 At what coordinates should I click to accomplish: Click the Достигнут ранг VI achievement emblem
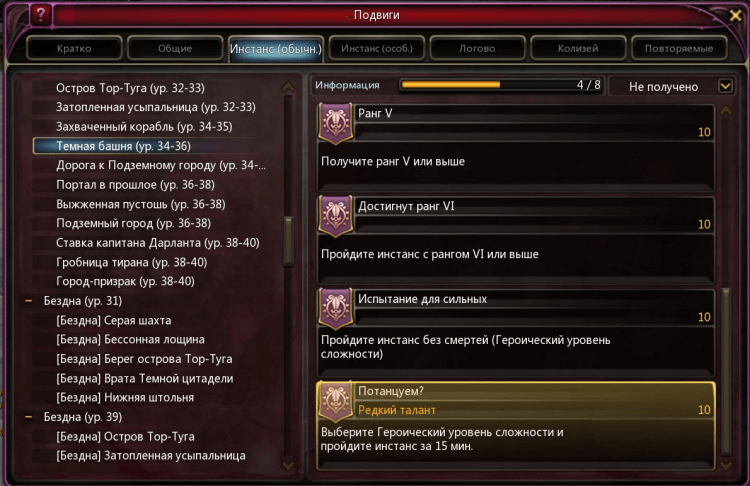[336, 216]
